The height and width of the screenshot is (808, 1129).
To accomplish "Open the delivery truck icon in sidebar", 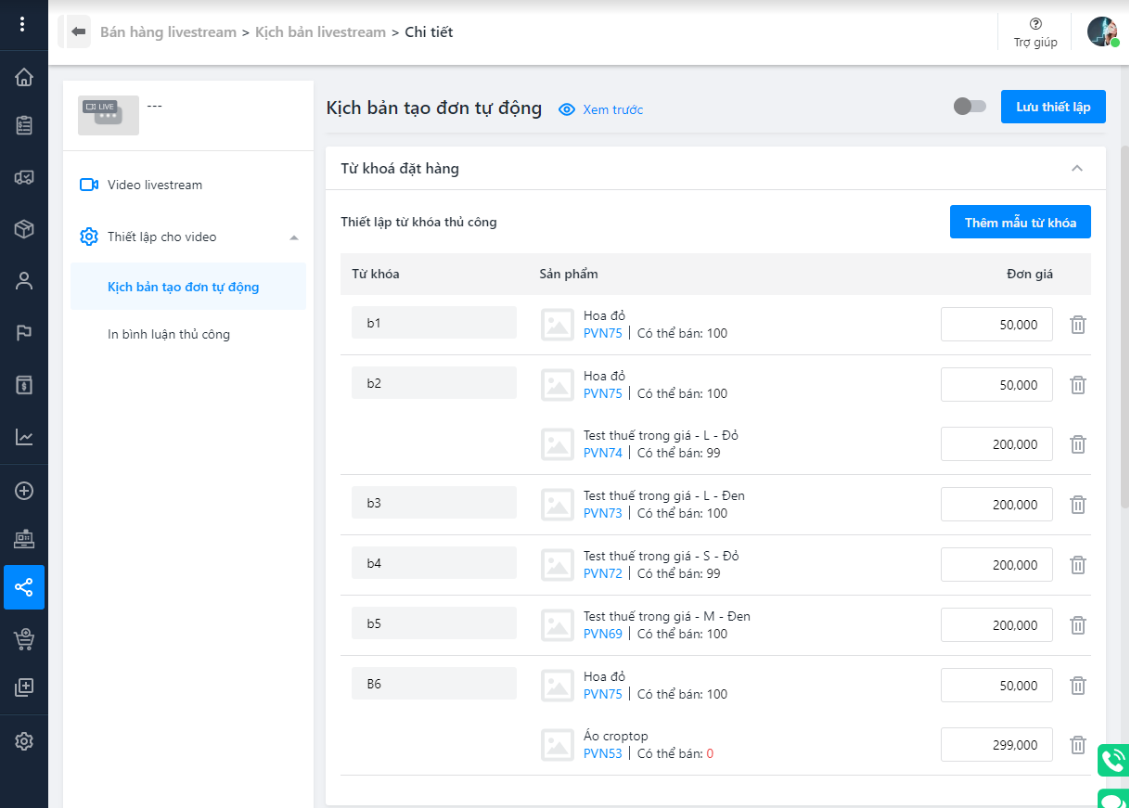I will coord(24,177).
